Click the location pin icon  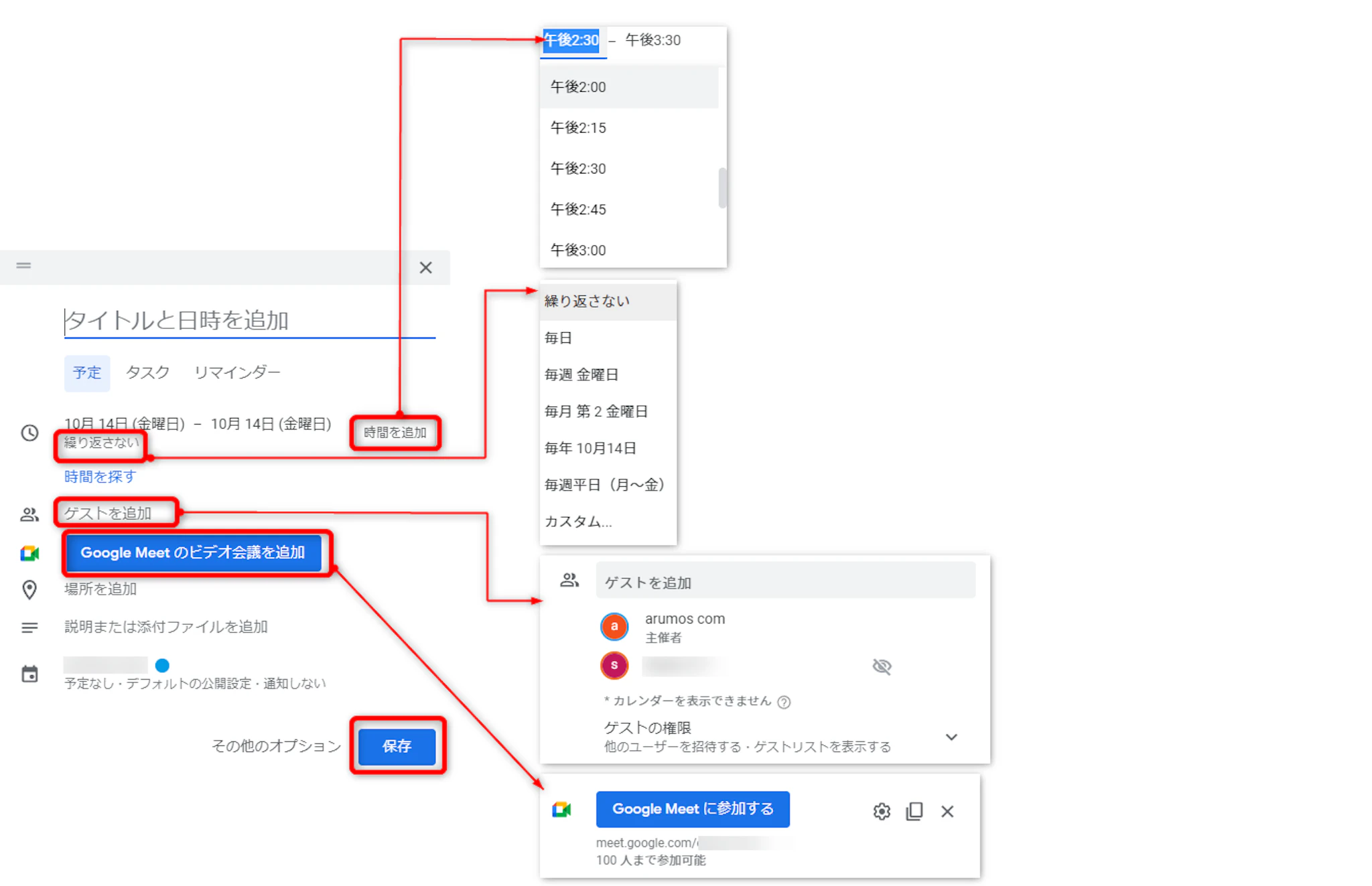[29, 589]
